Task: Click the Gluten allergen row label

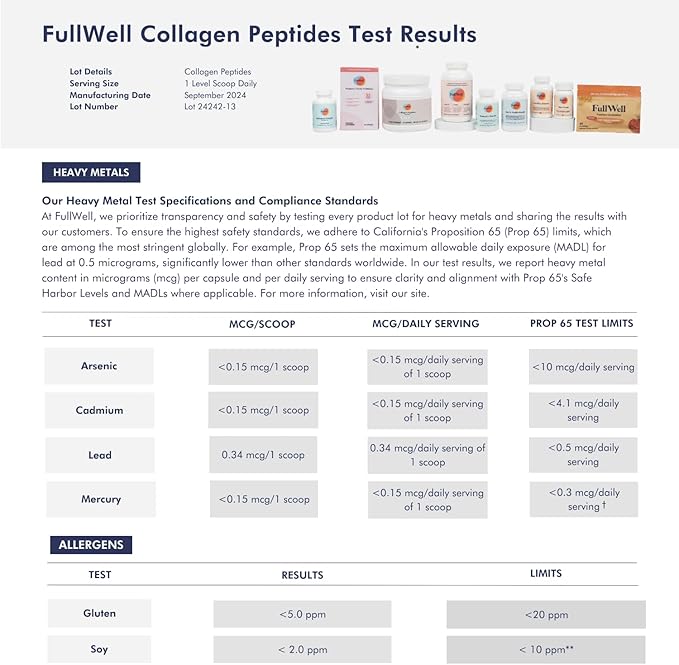Action: coord(99,613)
